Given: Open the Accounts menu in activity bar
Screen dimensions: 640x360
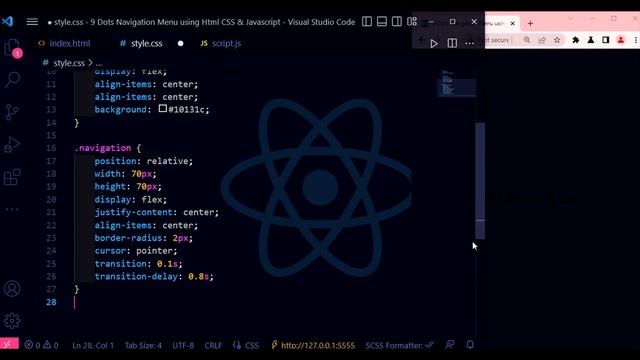Looking at the screenshot, I should pyautogui.click(x=12, y=289).
